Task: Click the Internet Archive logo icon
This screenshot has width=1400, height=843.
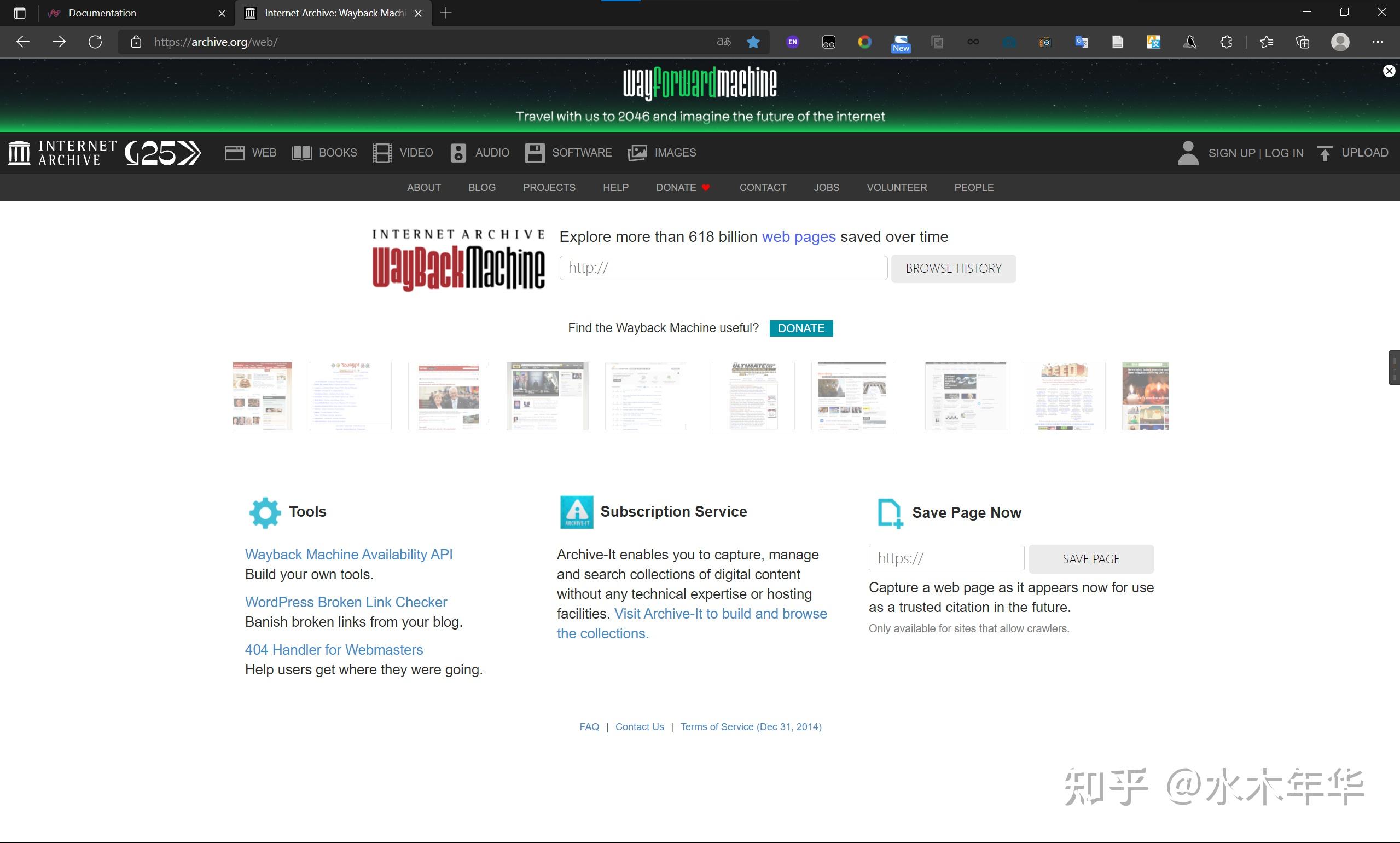Action: [x=19, y=153]
